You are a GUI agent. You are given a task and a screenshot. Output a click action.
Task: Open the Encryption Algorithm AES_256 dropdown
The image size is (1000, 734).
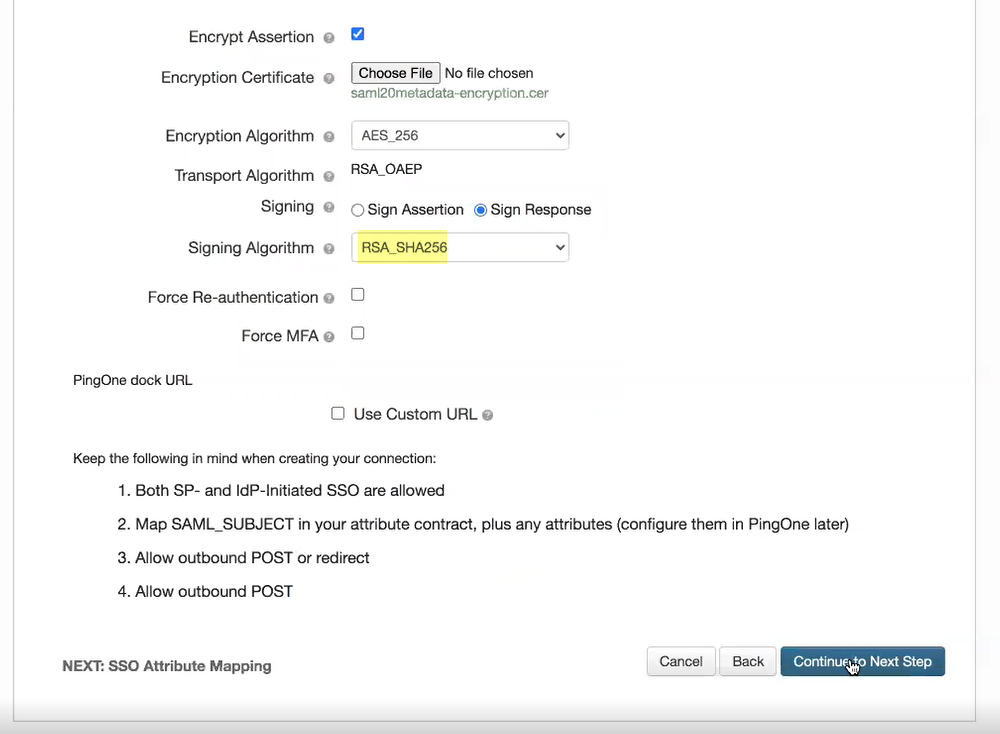coord(460,136)
